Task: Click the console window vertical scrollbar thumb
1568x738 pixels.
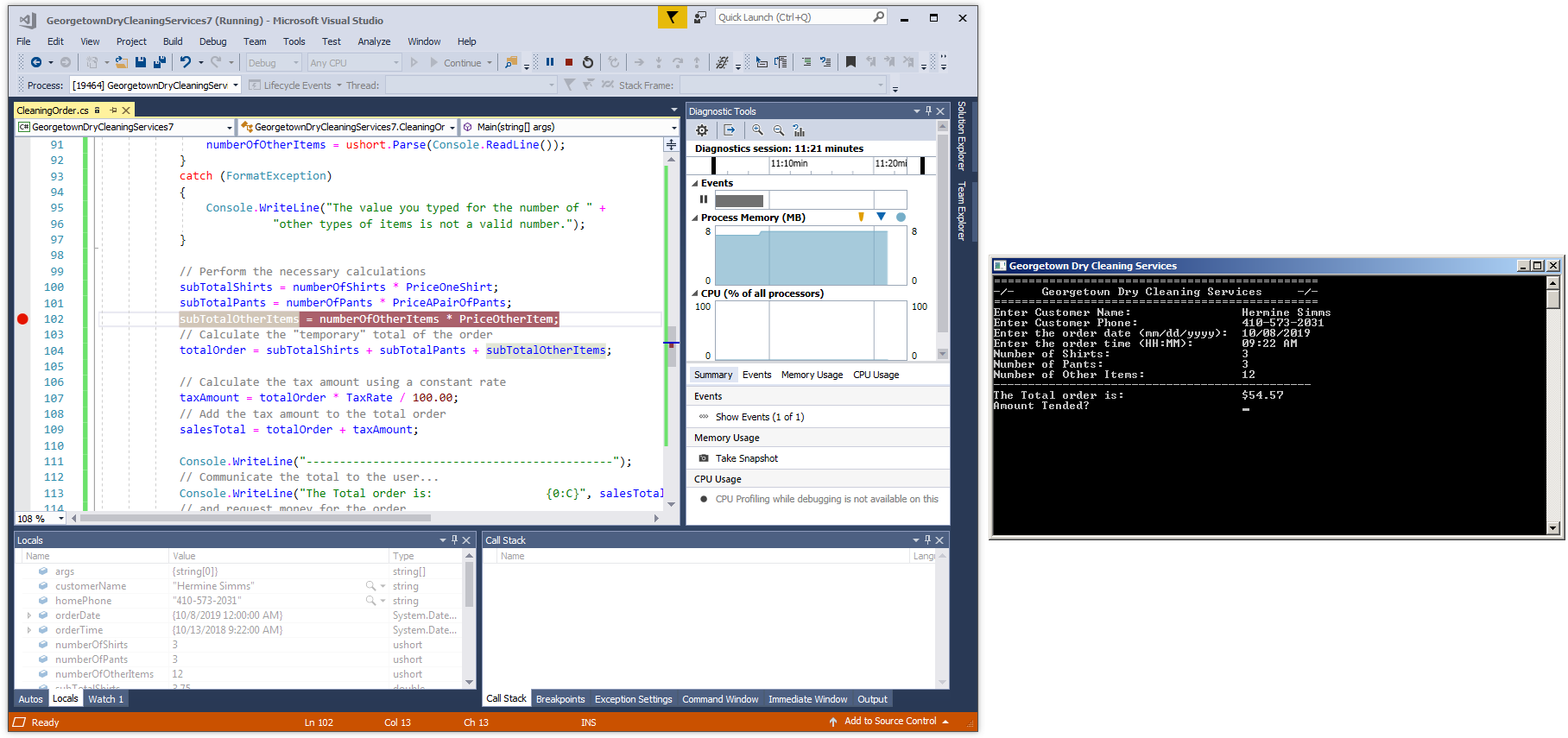Action: (1552, 299)
